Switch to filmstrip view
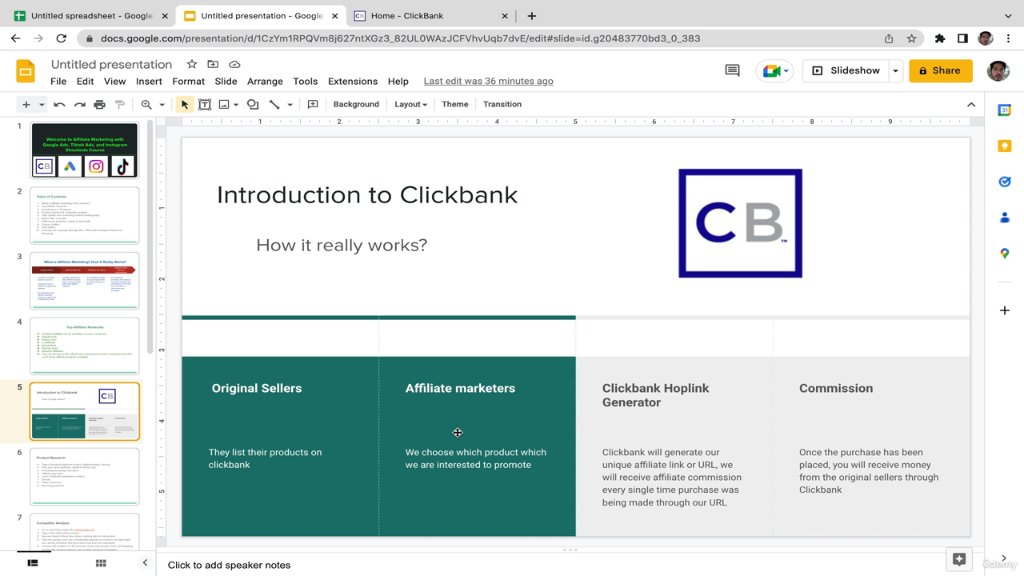 (x=33, y=563)
